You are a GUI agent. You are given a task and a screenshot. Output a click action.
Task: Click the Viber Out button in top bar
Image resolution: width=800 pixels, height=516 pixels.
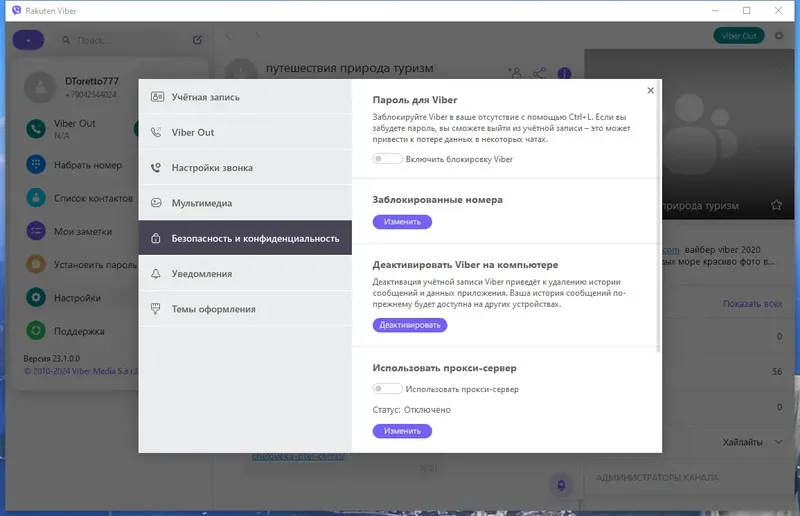[x=739, y=36]
